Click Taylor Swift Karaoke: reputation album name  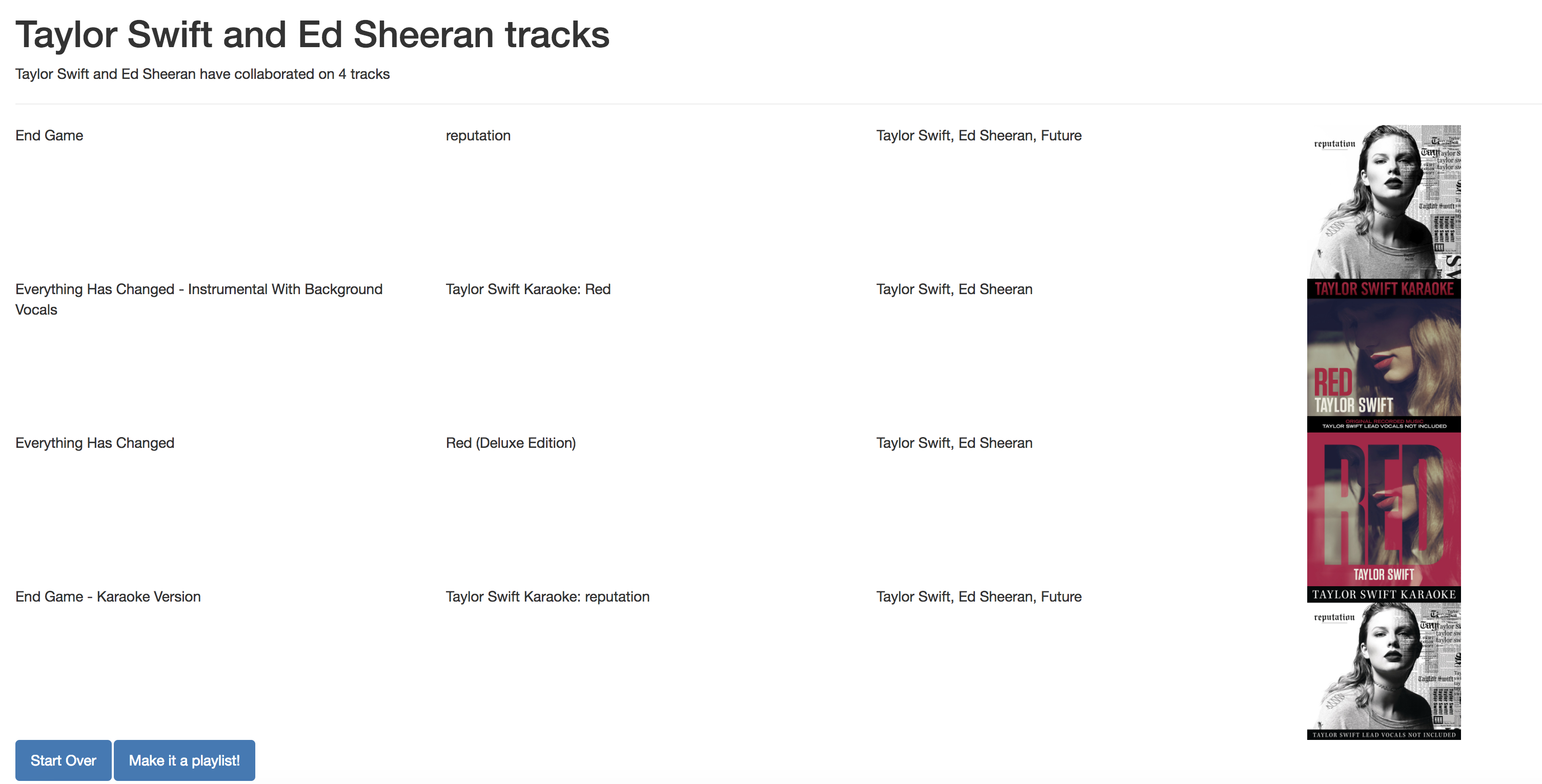click(x=547, y=596)
